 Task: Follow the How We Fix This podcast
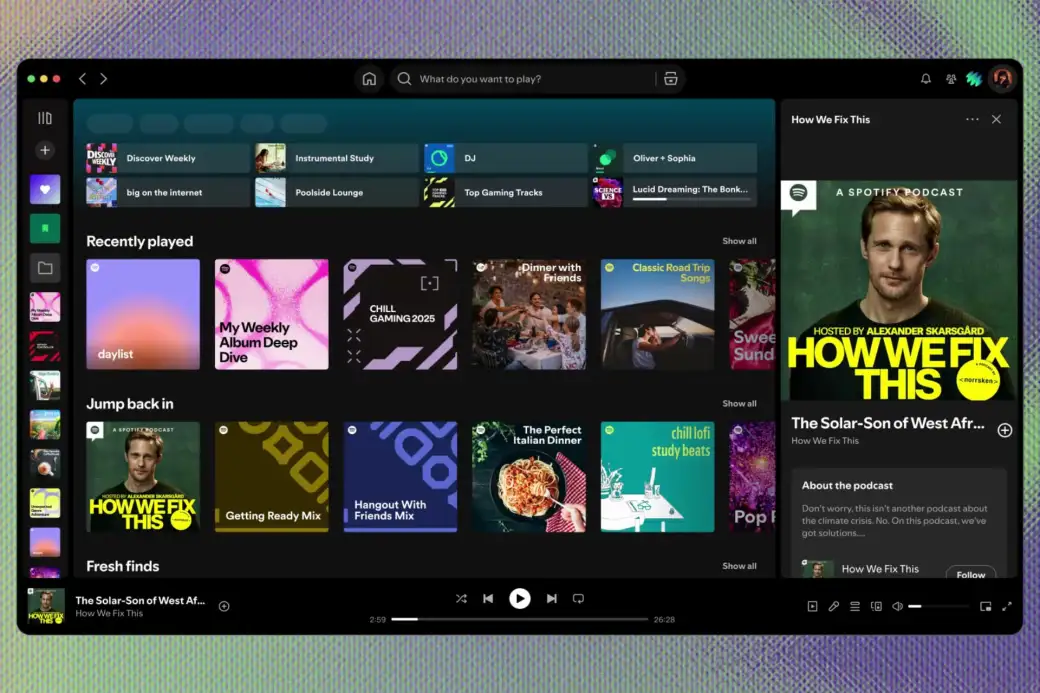click(x=970, y=574)
